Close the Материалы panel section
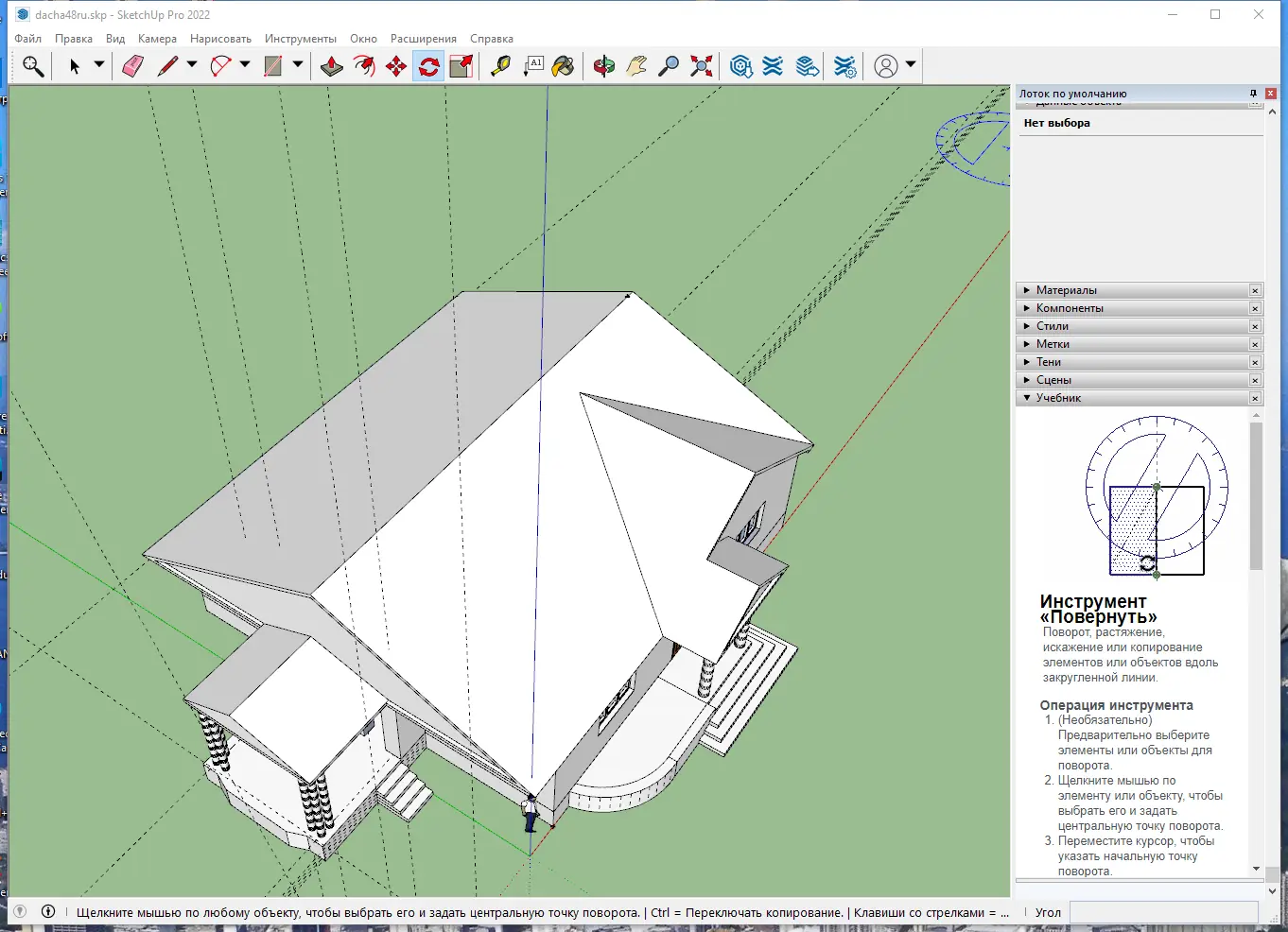The height and width of the screenshot is (932, 1288). pyautogui.click(x=1255, y=291)
